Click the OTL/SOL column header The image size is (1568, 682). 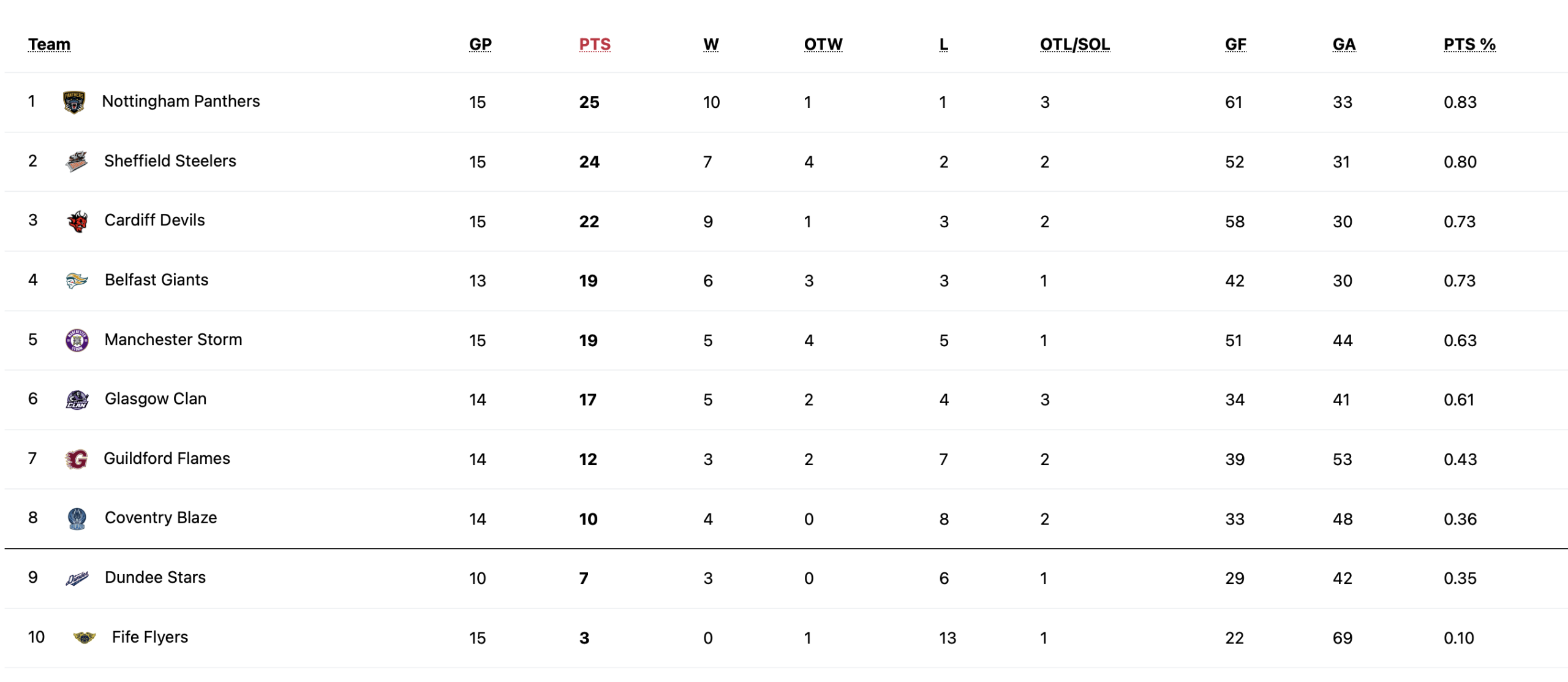pos(1074,44)
